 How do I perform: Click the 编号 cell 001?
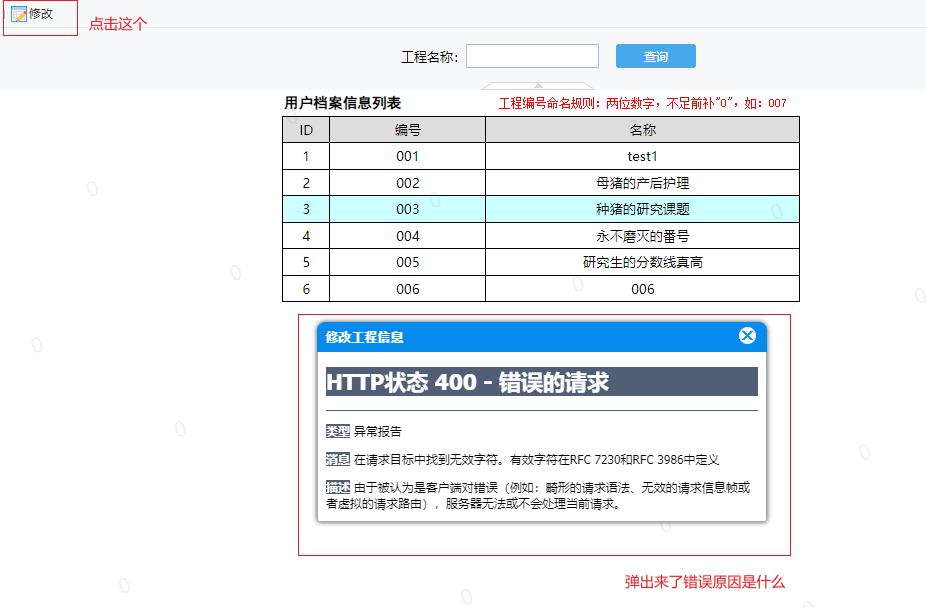tap(407, 156)
